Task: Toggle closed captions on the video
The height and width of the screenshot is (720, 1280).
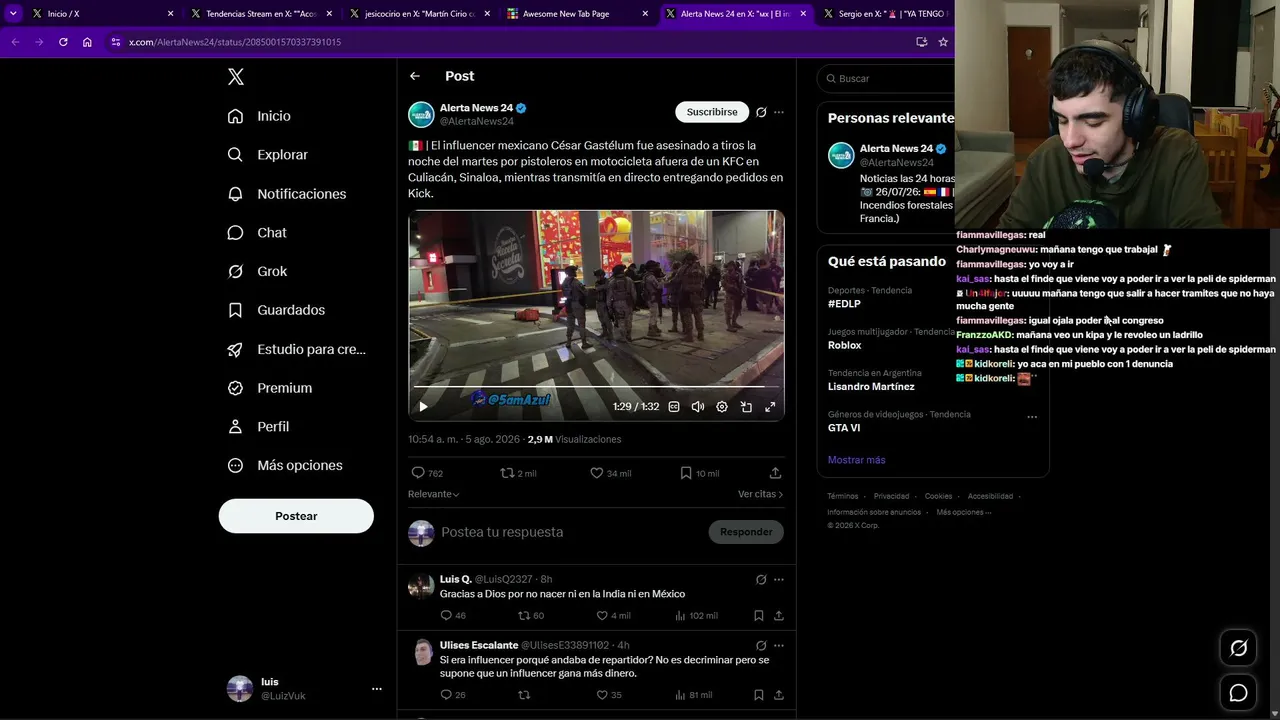Action: coord(674,407)
